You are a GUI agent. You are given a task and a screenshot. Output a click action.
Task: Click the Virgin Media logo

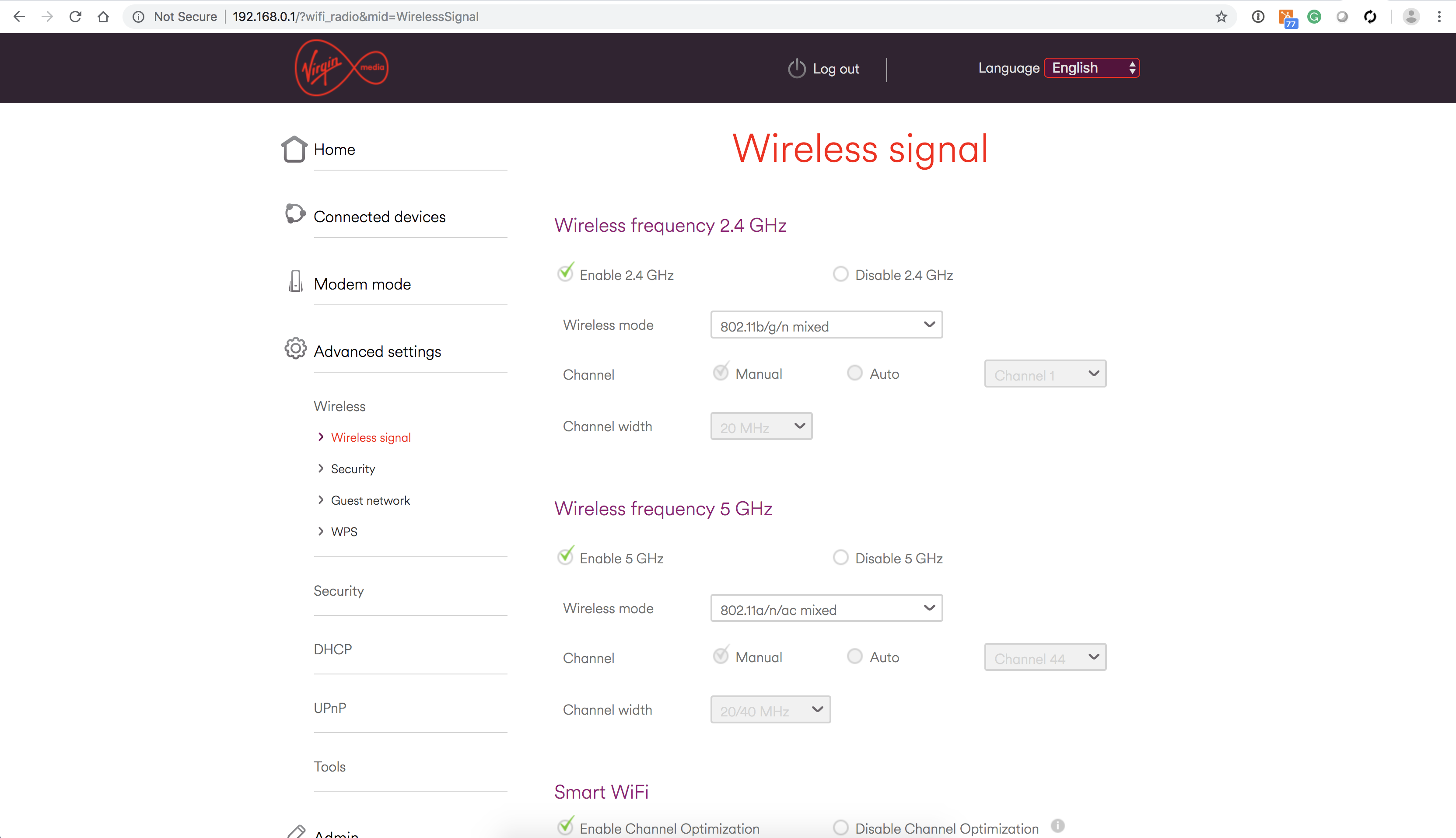[341, 68]
